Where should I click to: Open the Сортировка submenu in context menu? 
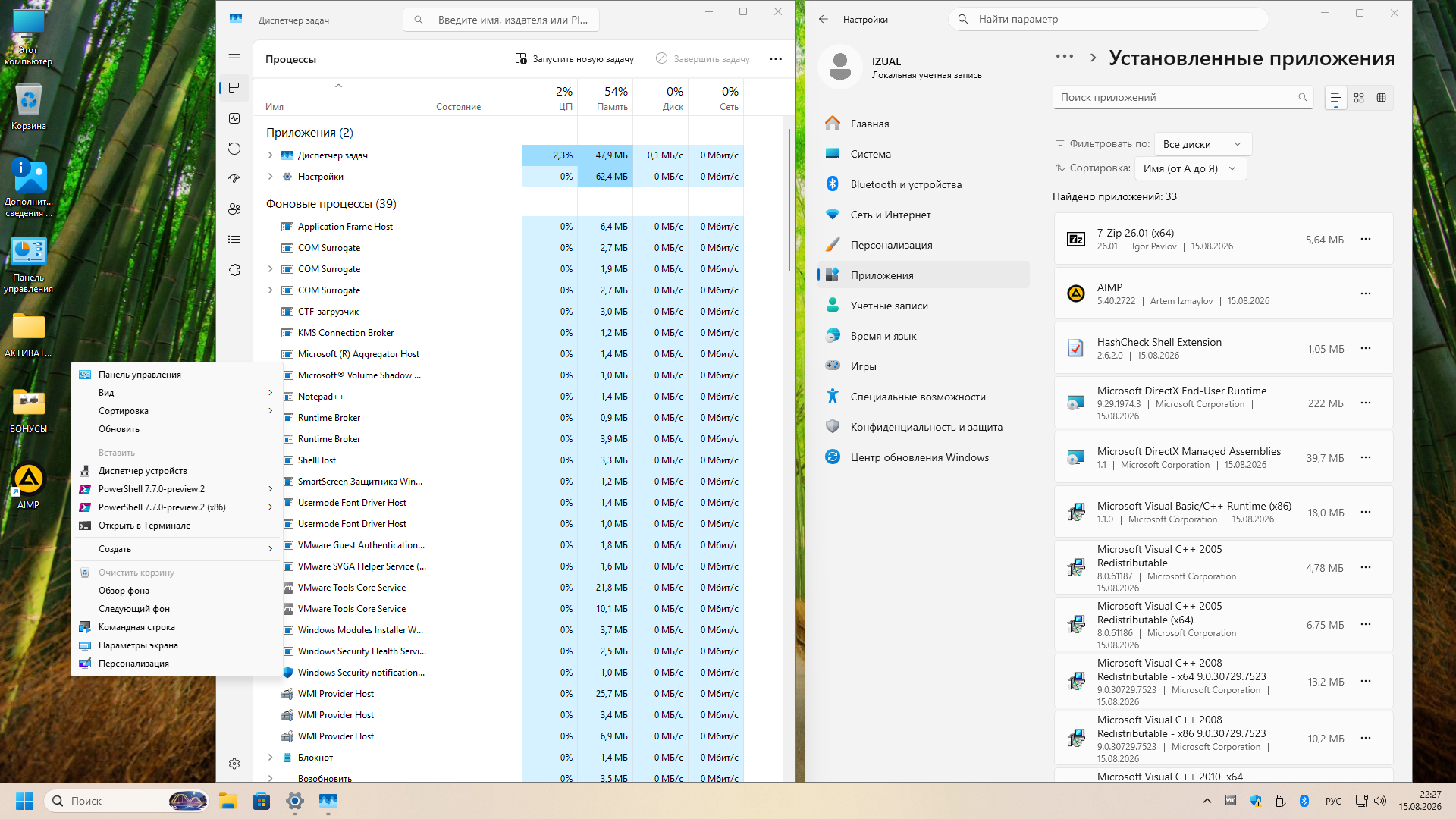(176, 411)
